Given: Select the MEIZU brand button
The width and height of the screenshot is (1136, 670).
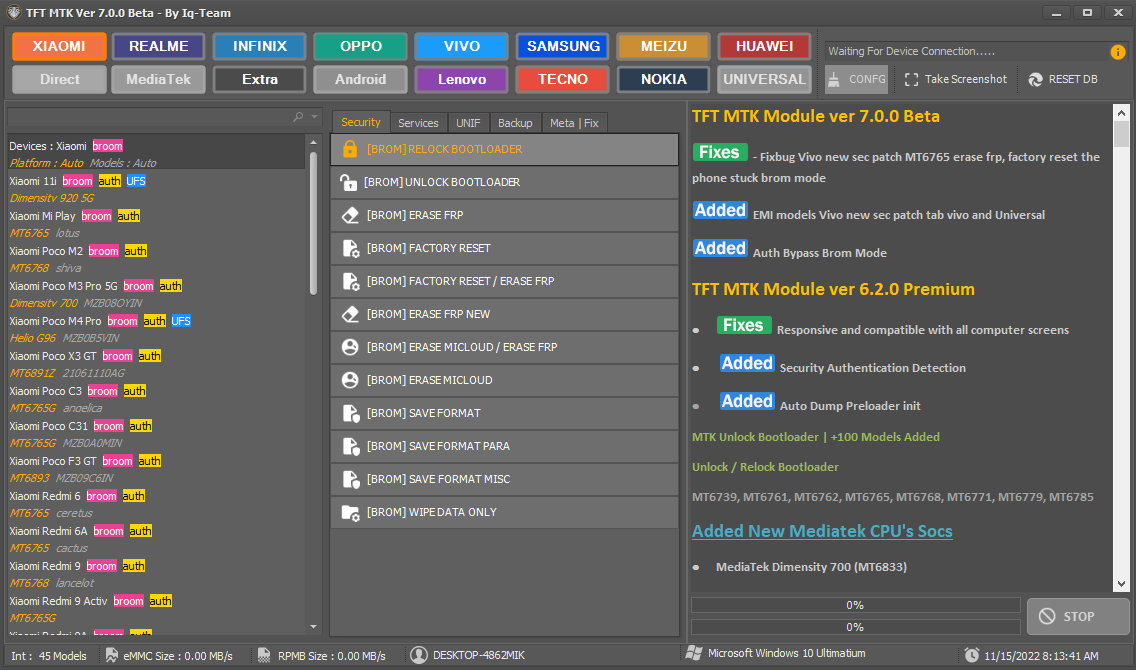Looking at the screenshot, I should pos(664,46).
